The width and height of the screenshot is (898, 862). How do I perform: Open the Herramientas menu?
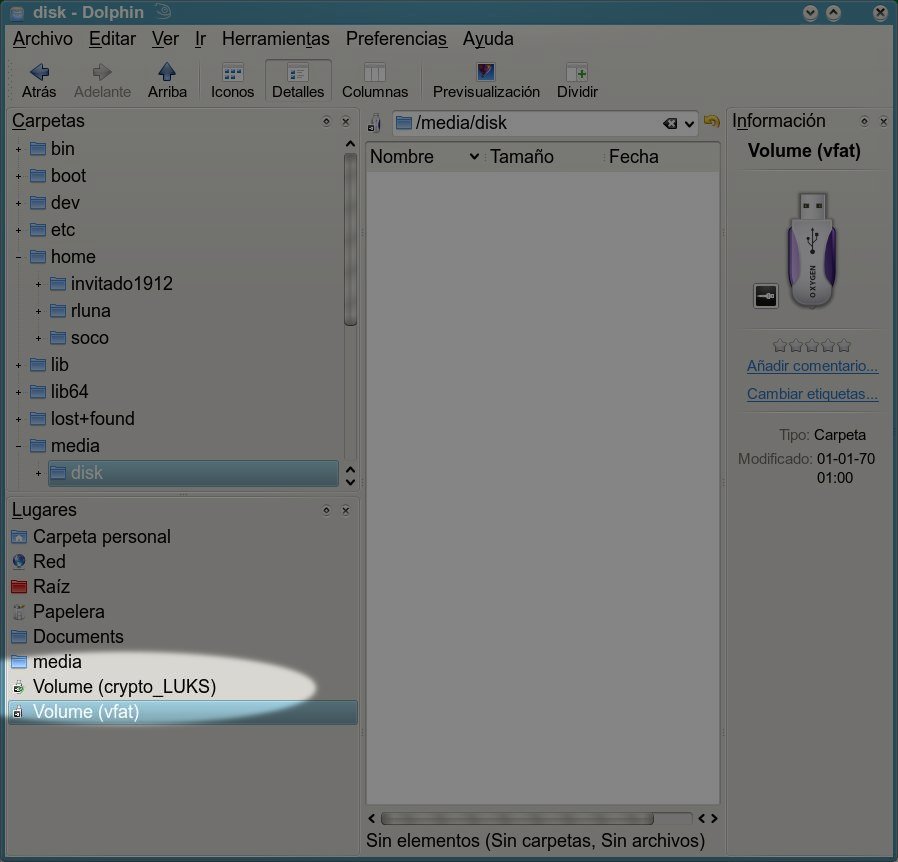275,39
